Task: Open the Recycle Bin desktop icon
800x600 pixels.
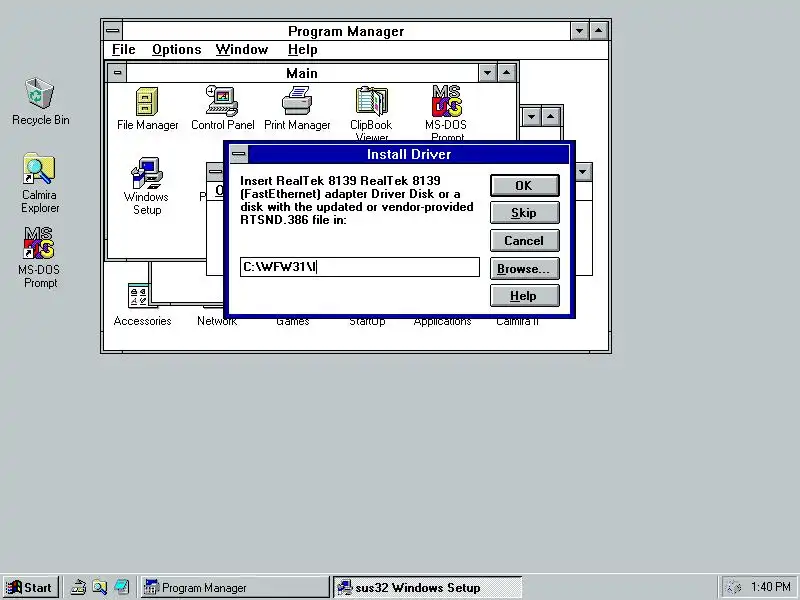Action: pos(40,101)
